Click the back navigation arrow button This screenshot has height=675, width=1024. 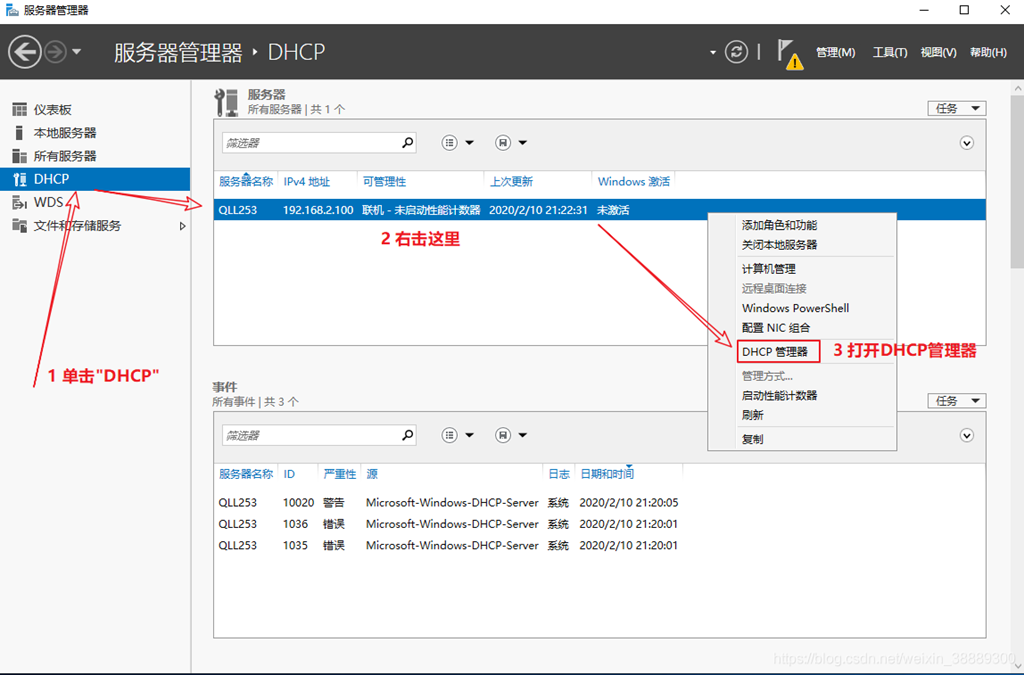pyautogui.click(x=25, y=52)
